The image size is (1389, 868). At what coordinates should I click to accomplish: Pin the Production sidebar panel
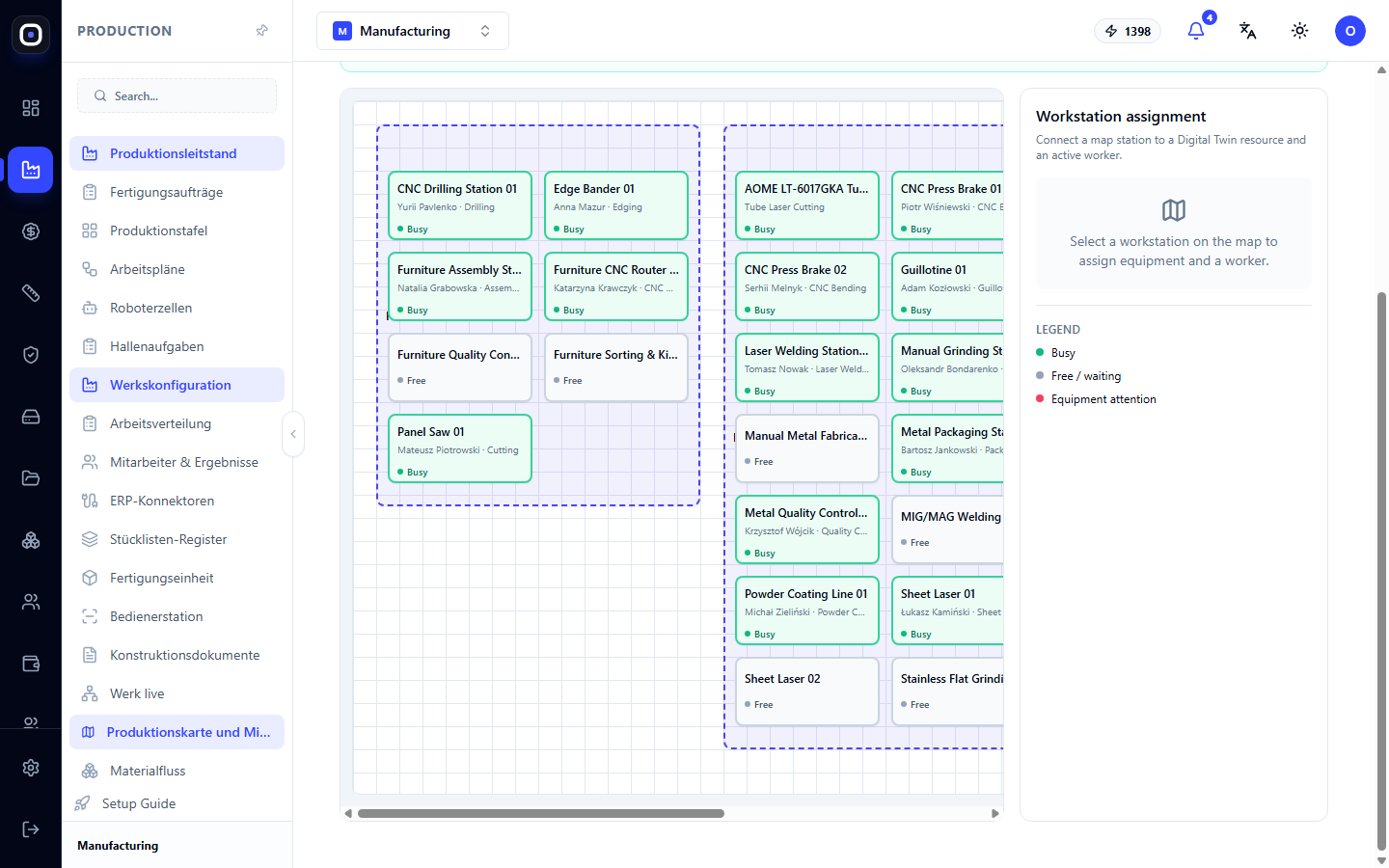tap(262, 31)
